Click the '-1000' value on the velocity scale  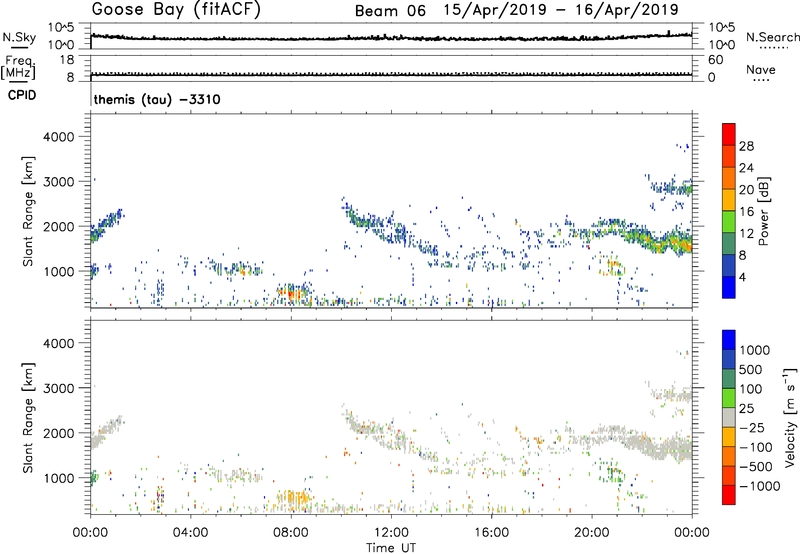point(759,486)
